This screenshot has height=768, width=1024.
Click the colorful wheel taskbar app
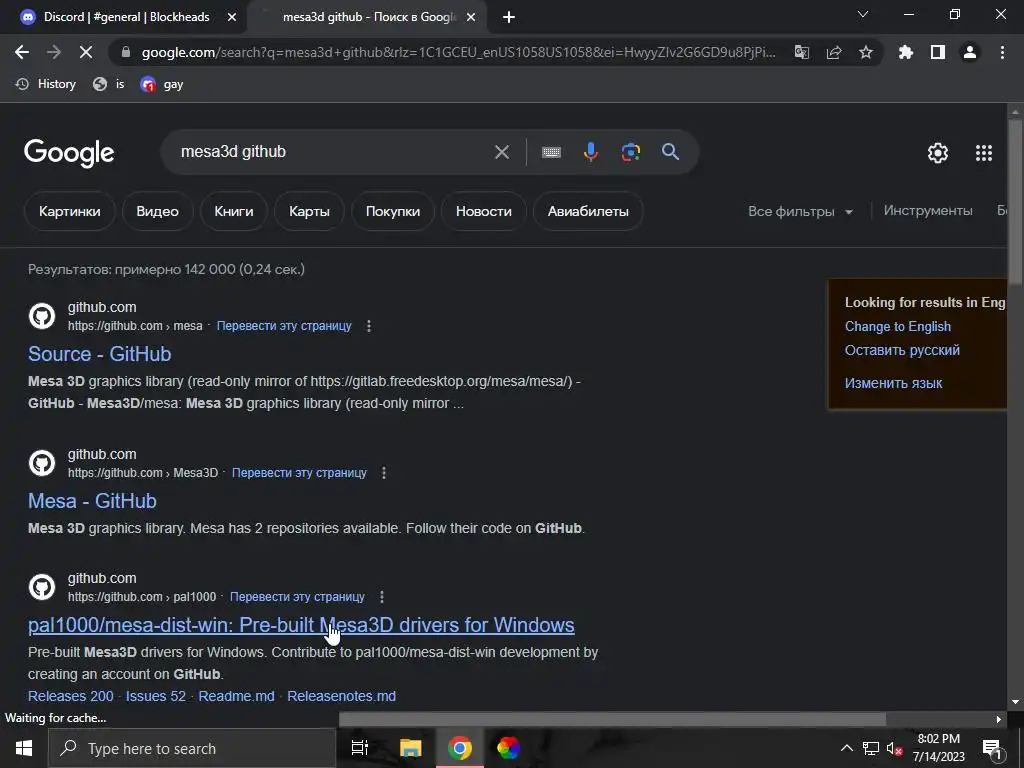coord(508,748)
